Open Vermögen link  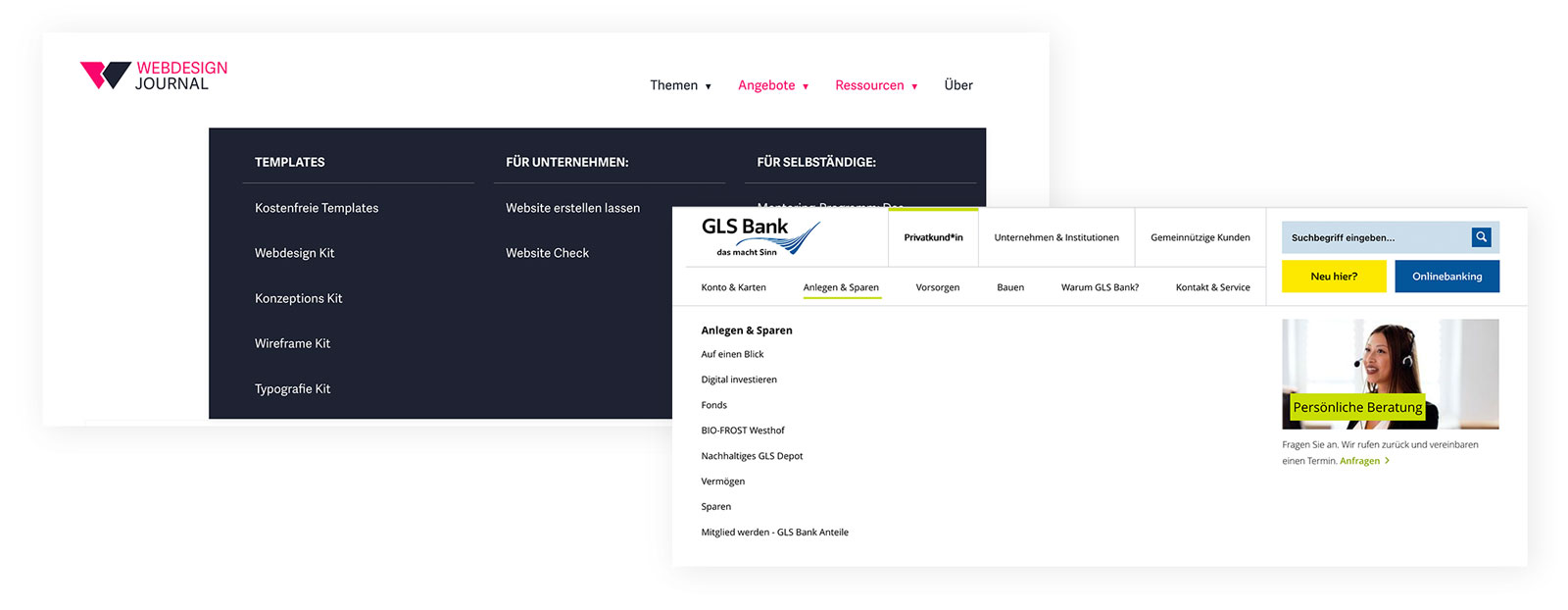tap(722, 482)
